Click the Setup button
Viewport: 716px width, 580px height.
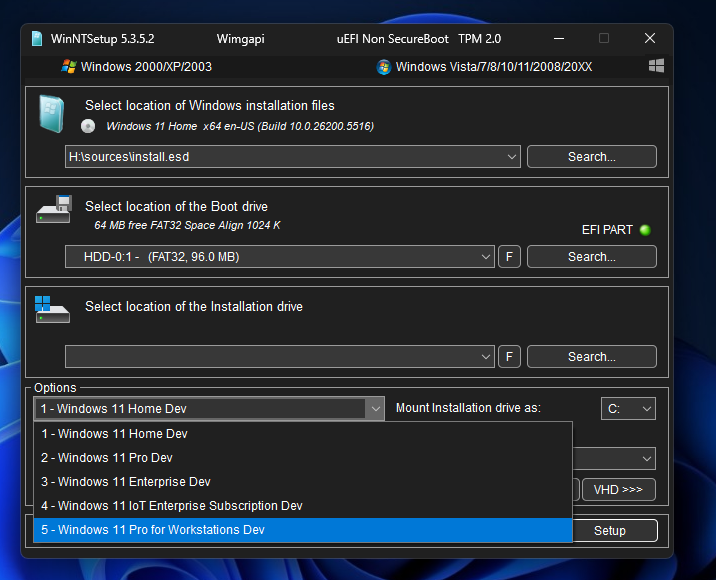pos(614,531)
